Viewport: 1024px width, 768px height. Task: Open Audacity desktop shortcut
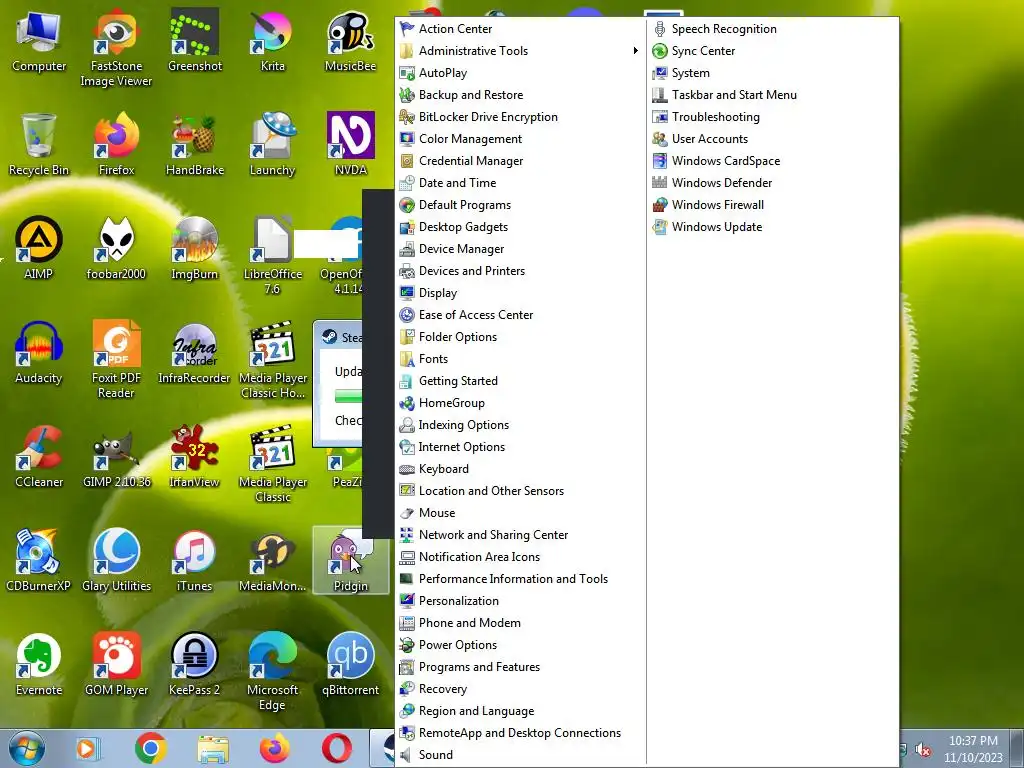[x=39, y=353]
